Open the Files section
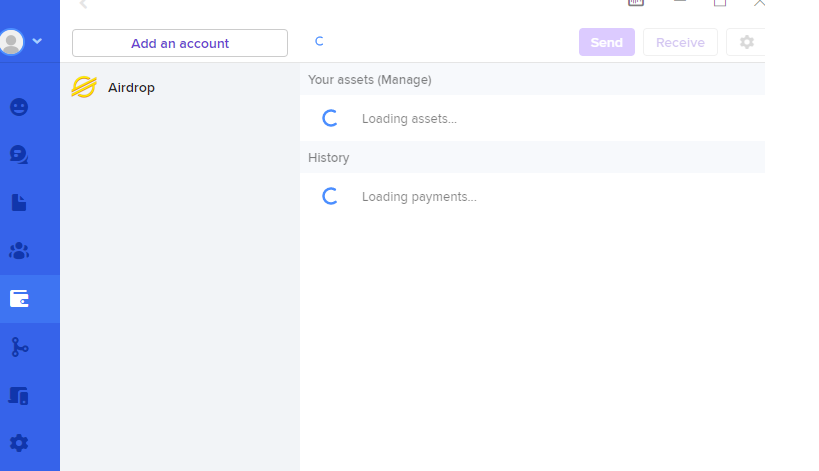The image size is (819, 471). click(x=19, y=203)
